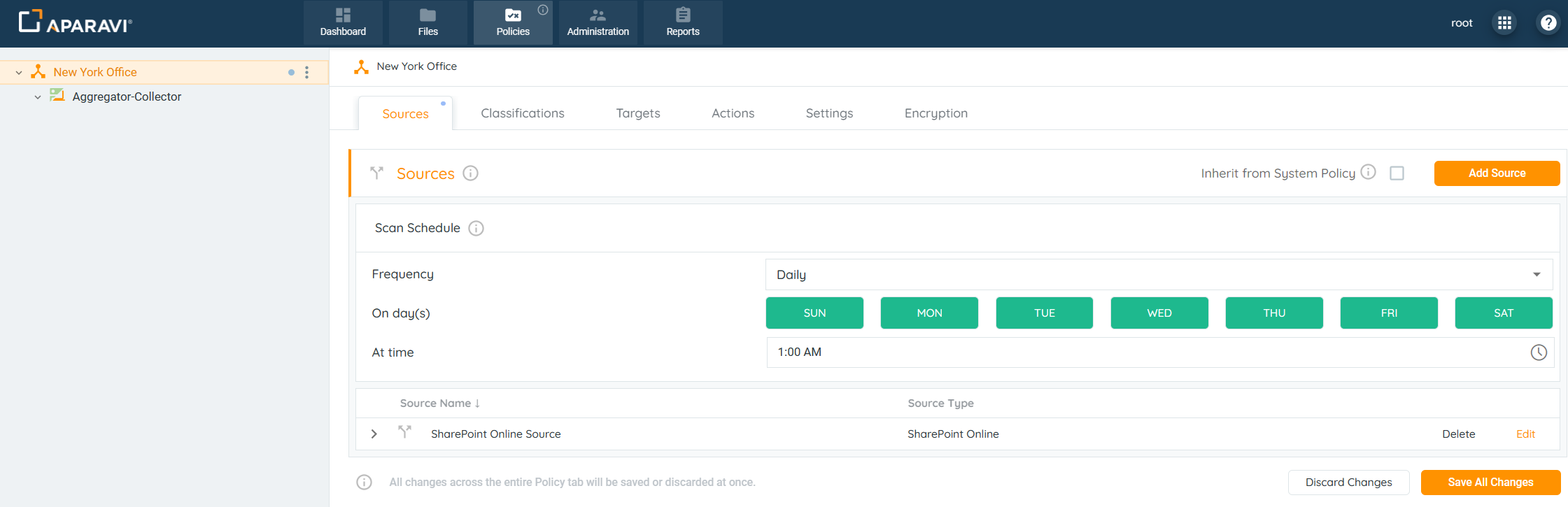Switch to the Classifications tab
Viewport: 1568px width, 507px height.
[522, 113]
